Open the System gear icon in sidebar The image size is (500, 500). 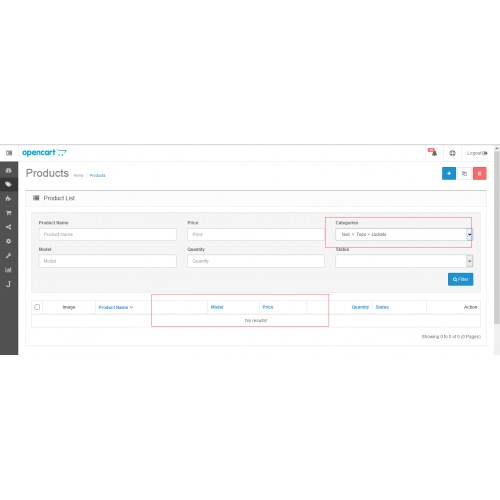(x=9, y=241)
